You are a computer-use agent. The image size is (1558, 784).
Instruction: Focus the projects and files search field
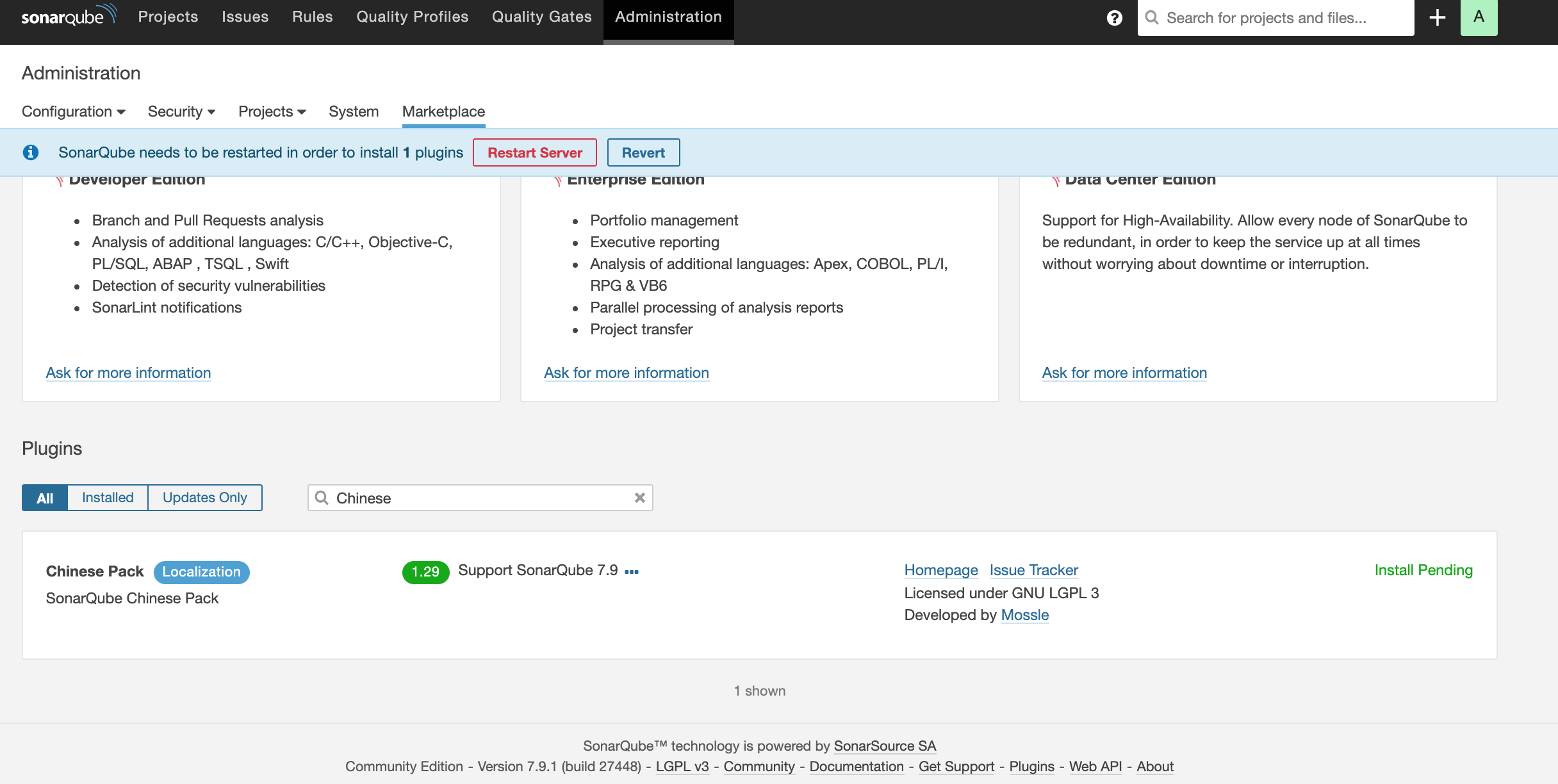click(x=1284, y=18)
